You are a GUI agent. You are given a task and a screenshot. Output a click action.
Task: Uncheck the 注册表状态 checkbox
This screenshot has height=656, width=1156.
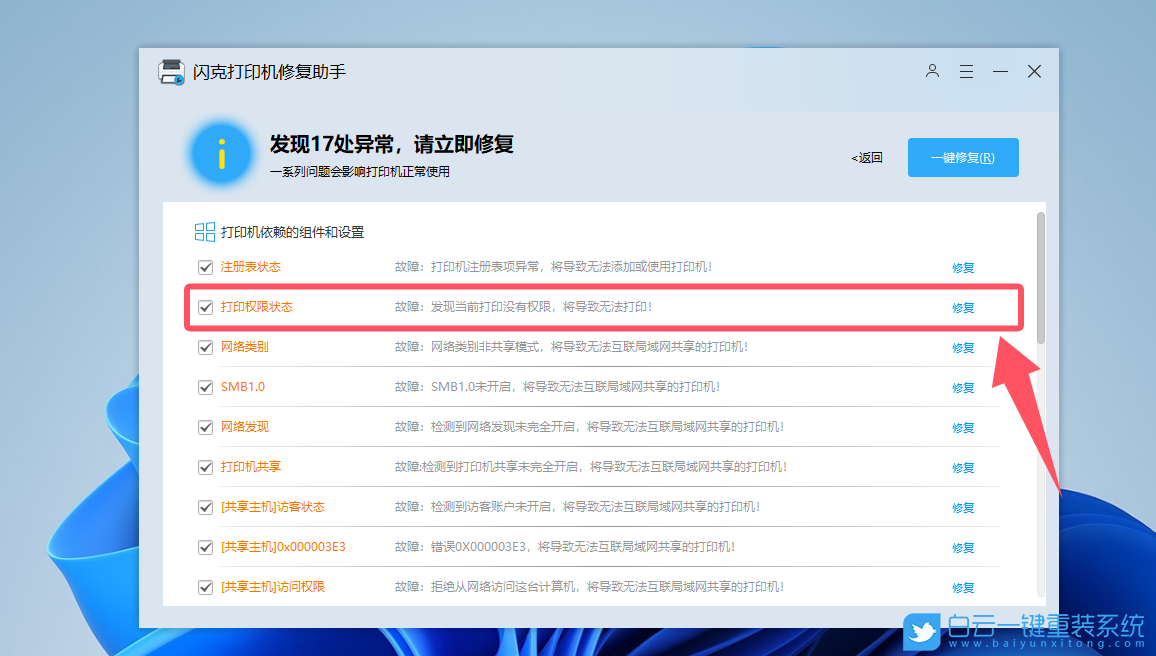point(205,267)
